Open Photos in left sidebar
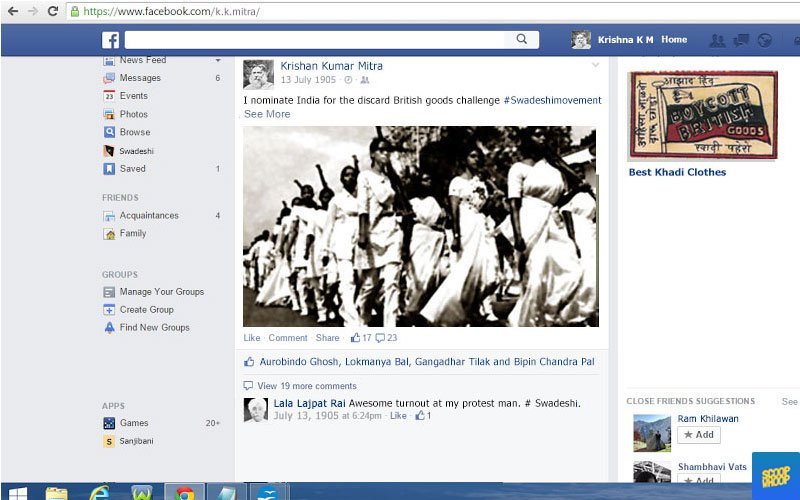The image size is (800, 500). 134,114
